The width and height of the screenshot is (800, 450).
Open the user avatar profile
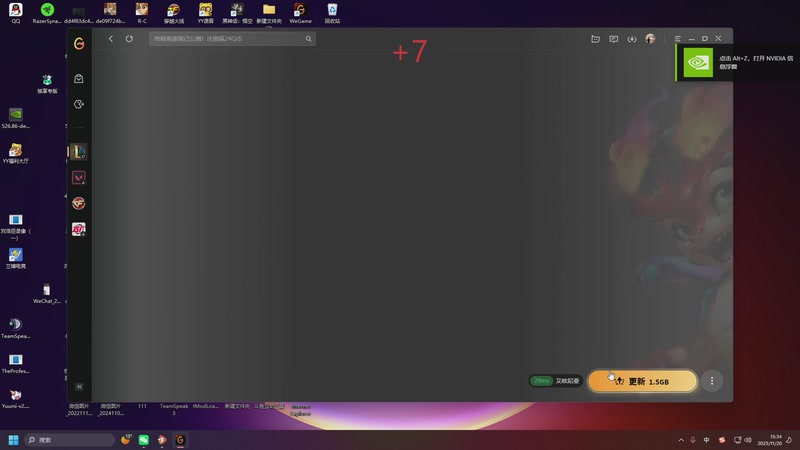coord(650,39)
